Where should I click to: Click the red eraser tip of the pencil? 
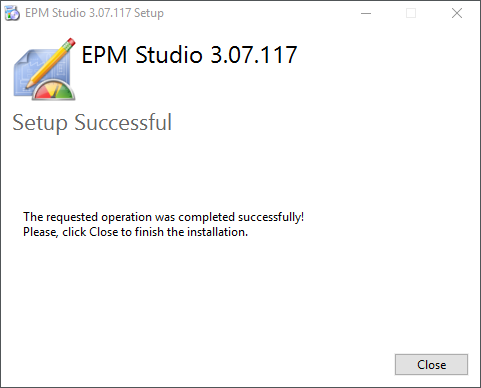point(71,43)
